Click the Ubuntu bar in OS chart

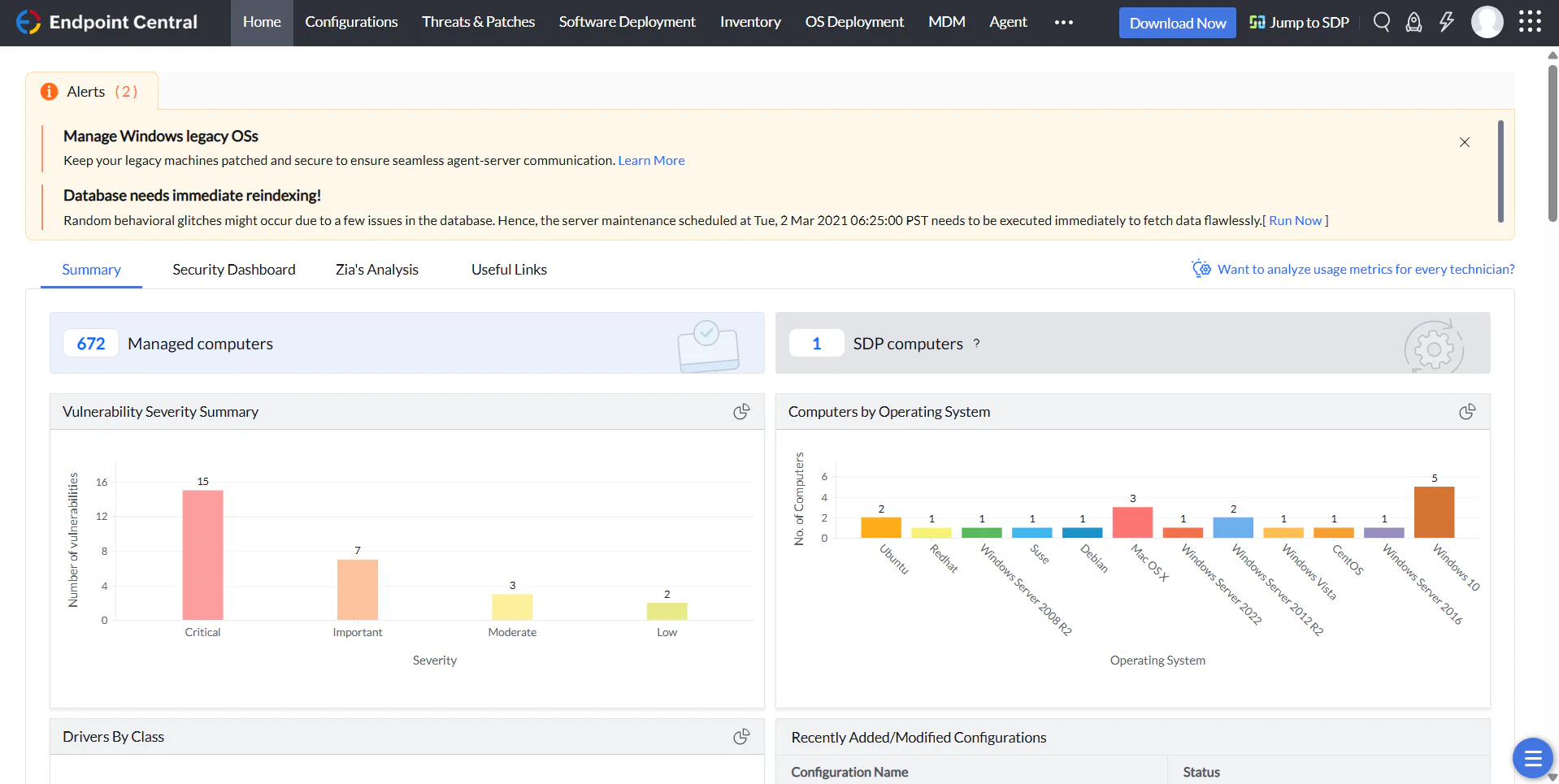click(881, 527)
